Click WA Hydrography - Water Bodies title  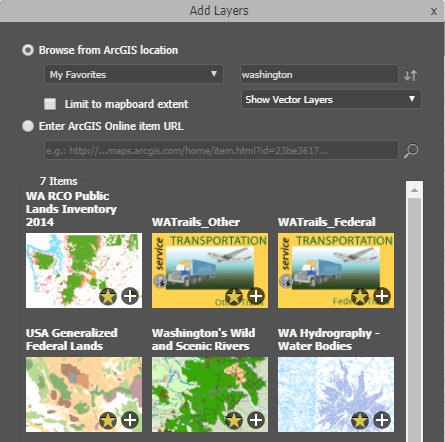tap(329, 339)
